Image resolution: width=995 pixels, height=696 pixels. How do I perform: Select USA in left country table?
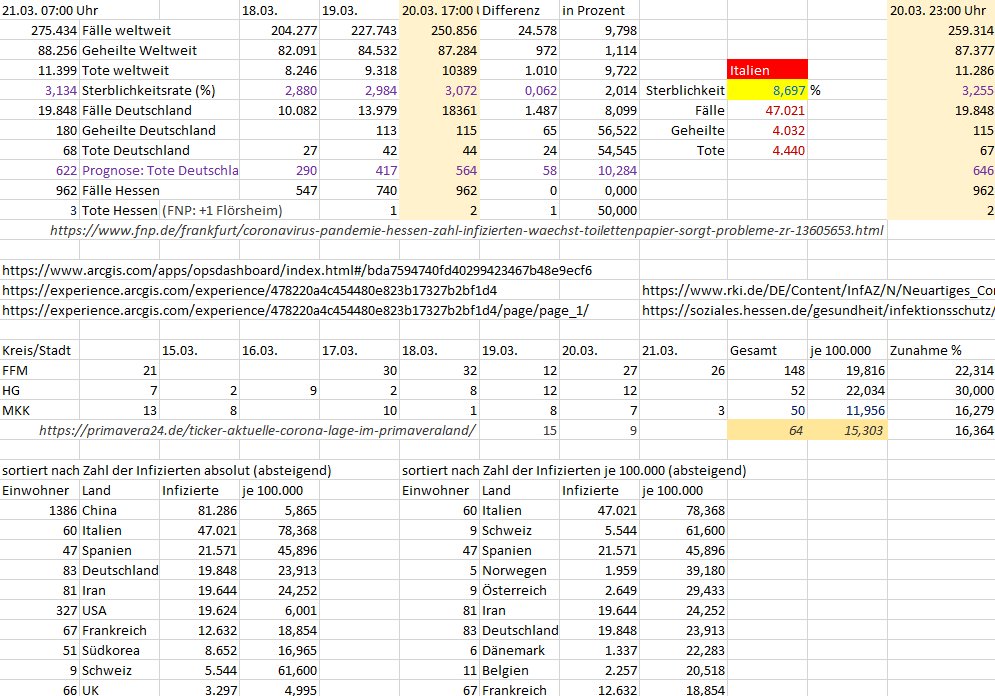120,610
